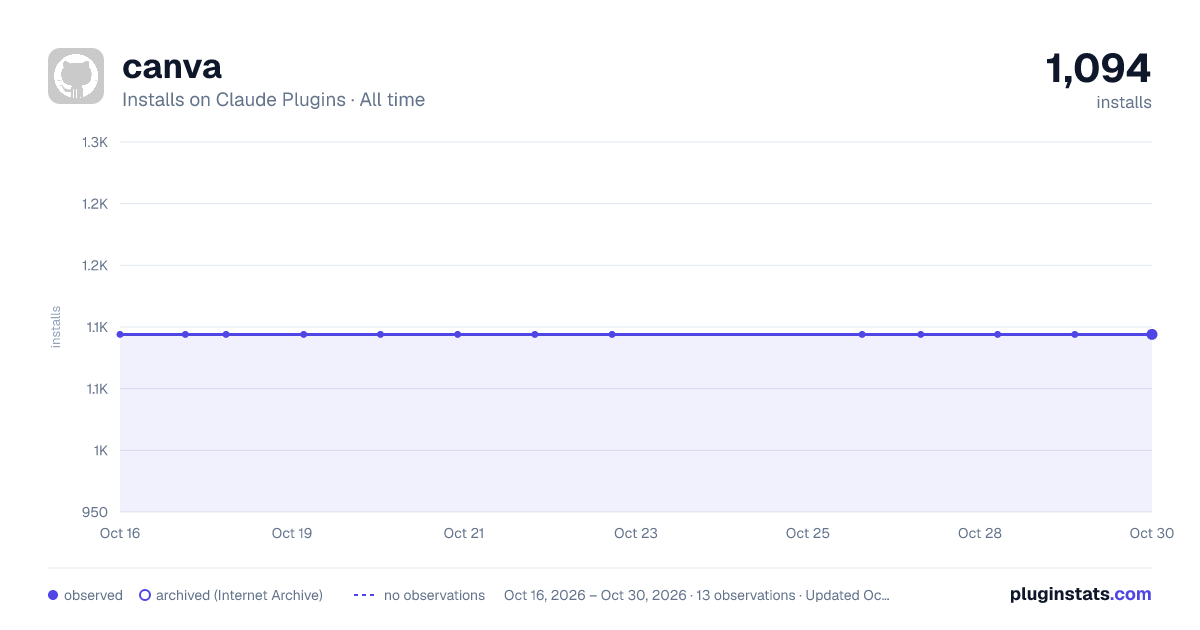Viewport: 1200px width, 630px height.
Task: Click the Oct 25 x-axis label
Action: click(x=808, y=533)
